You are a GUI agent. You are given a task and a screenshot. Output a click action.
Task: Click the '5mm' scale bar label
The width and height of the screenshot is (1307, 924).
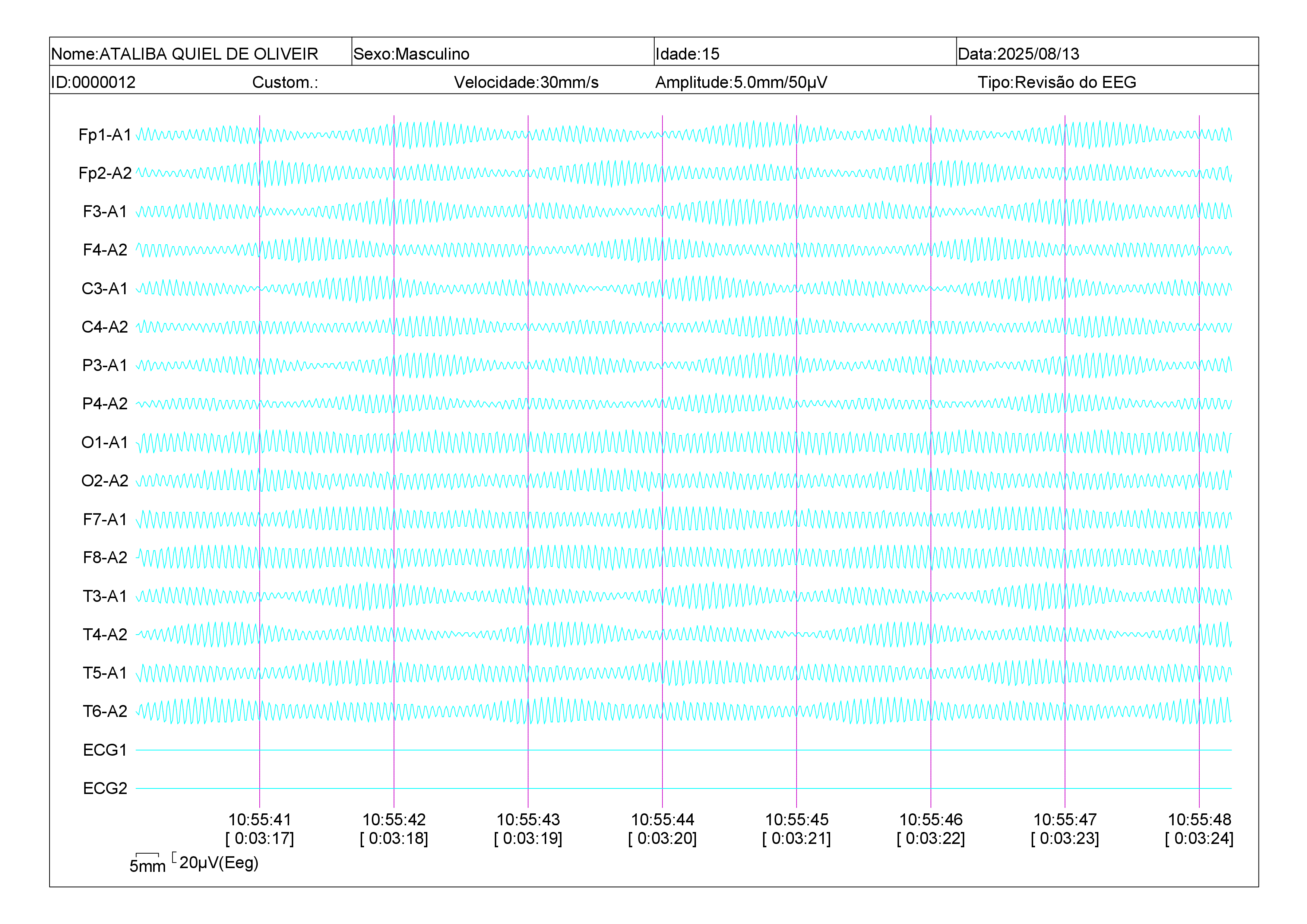[148, 866]
